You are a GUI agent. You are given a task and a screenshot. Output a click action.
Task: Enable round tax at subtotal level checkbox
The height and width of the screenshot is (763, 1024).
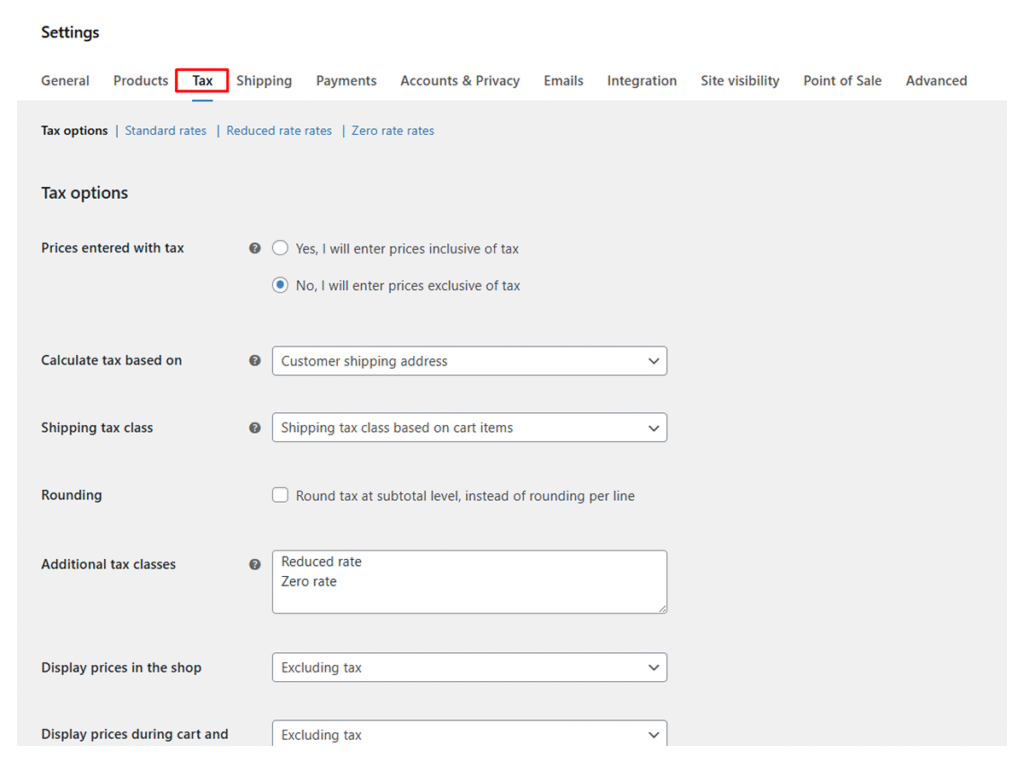[x=281, y=495]
